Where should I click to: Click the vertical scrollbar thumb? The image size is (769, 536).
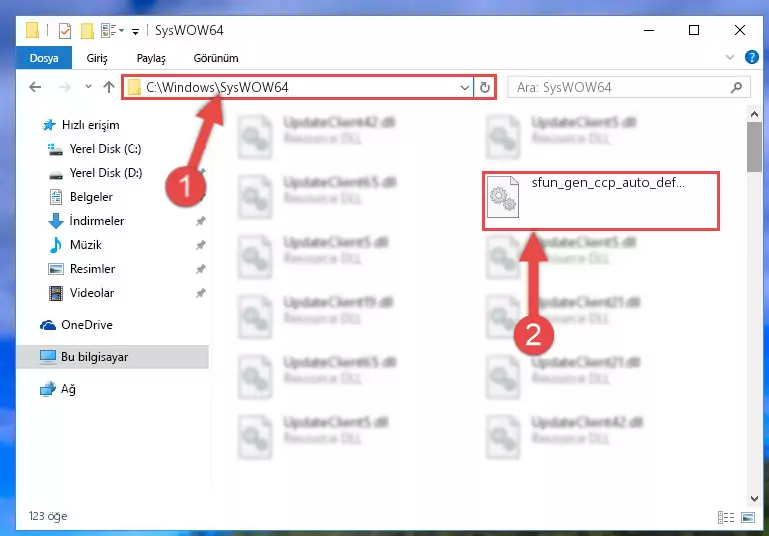[x=754, y=147]
